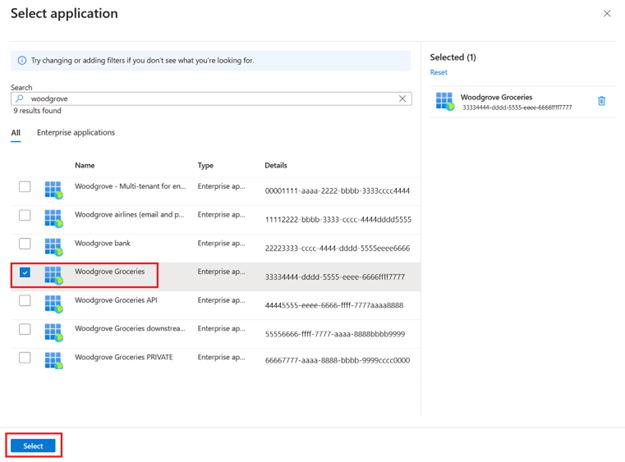Image resolution: width=625 pixels, height=462 pixels.
Task: Click the Woodgrove Groceries icon in Selected panel
Action: [445, 101]
